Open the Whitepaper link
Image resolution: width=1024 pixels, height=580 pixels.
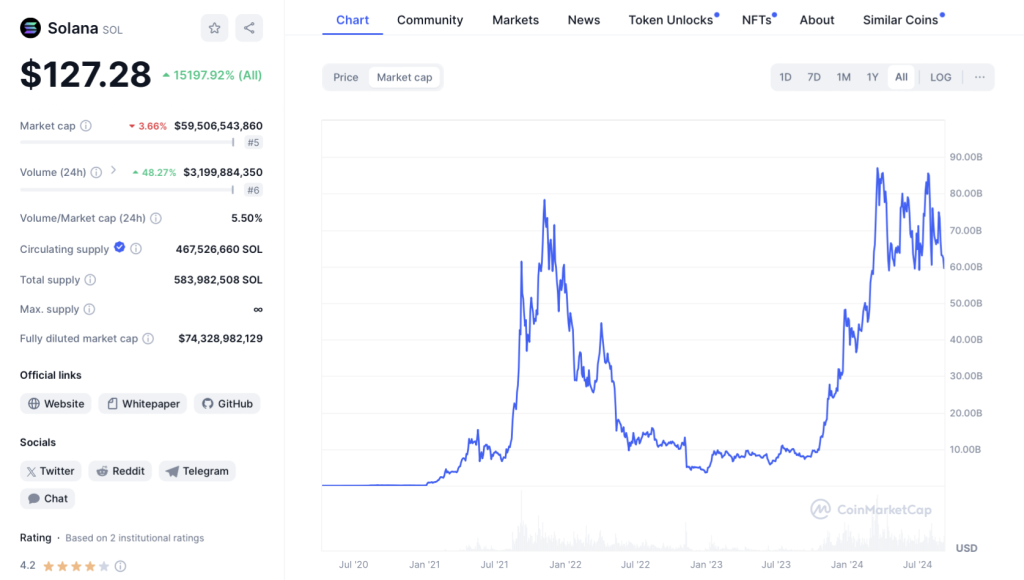[x=143, y=404]
